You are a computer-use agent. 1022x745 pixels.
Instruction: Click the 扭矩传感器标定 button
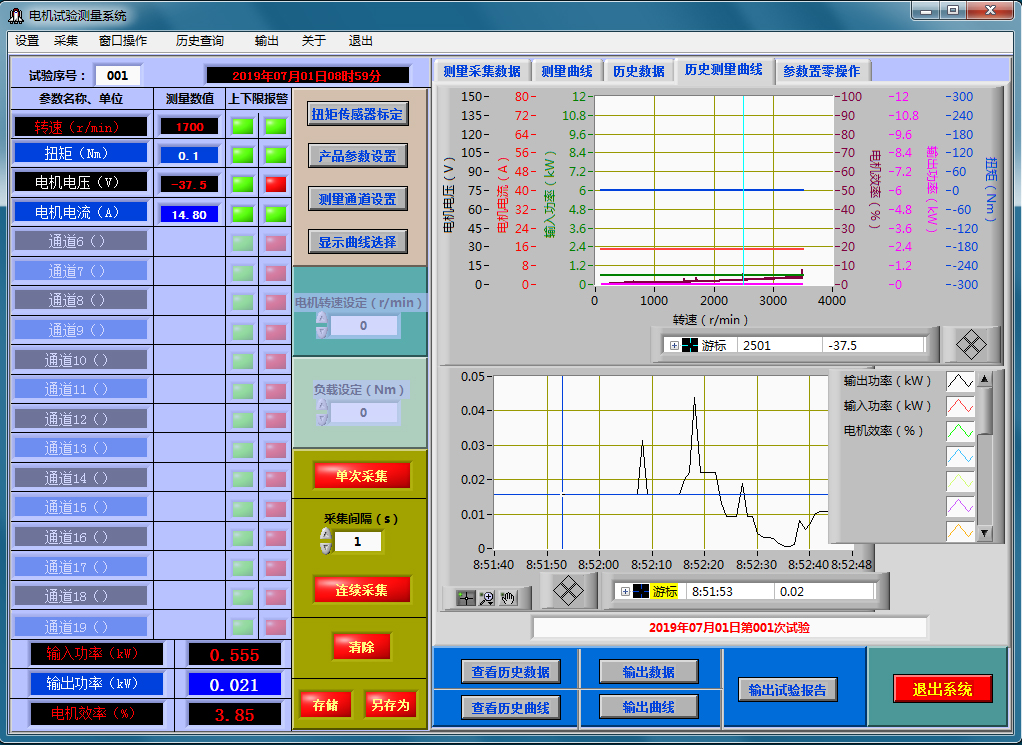pos(358,114)
